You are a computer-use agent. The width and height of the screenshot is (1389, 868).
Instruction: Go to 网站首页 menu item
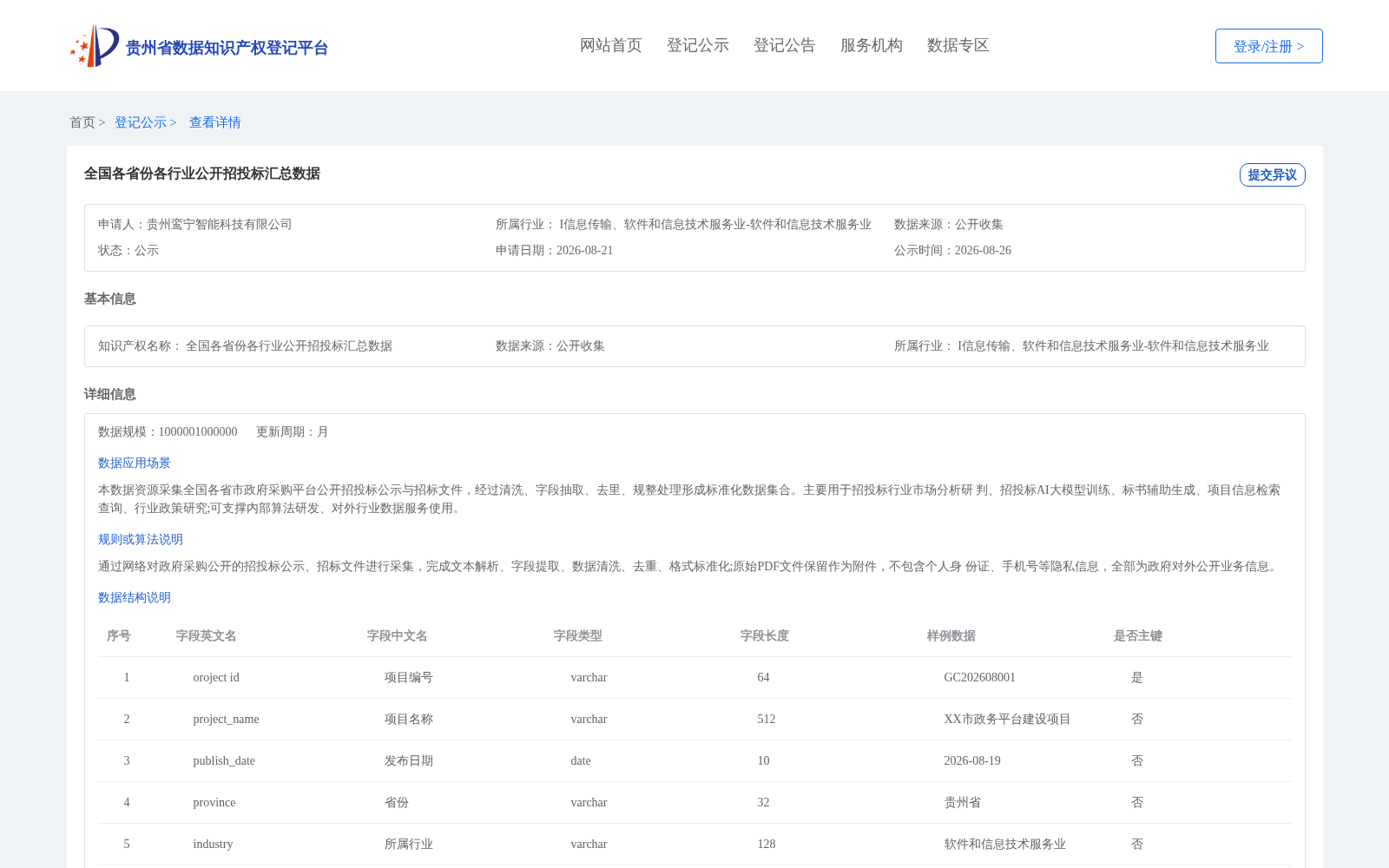tap(611, 45)
